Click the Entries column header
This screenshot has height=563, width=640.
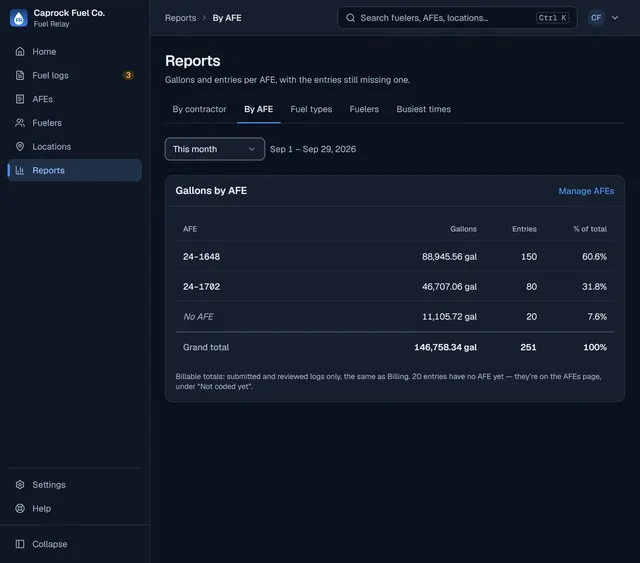point(524,229)
